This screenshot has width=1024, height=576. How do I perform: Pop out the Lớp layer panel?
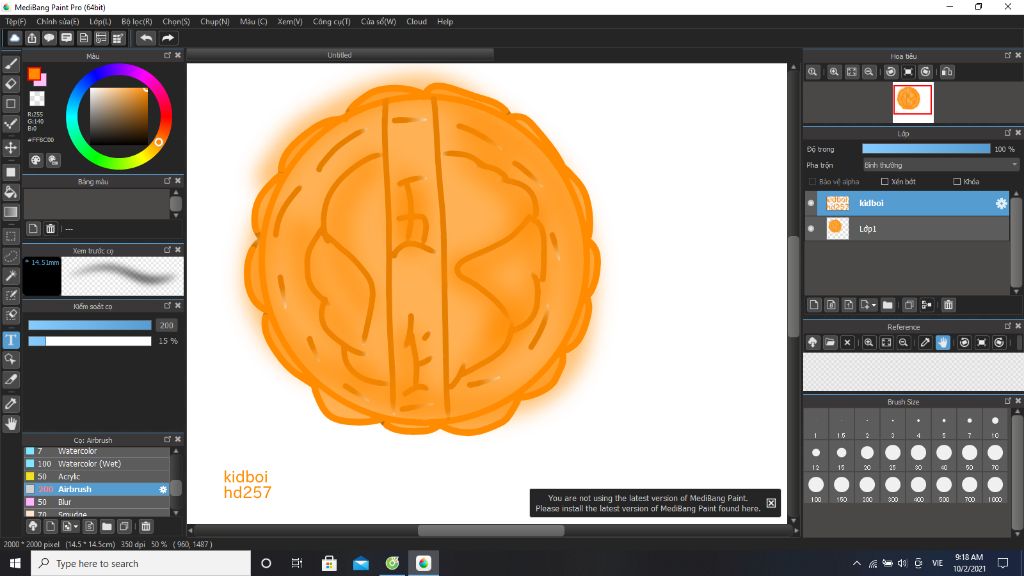[1008, 133]
